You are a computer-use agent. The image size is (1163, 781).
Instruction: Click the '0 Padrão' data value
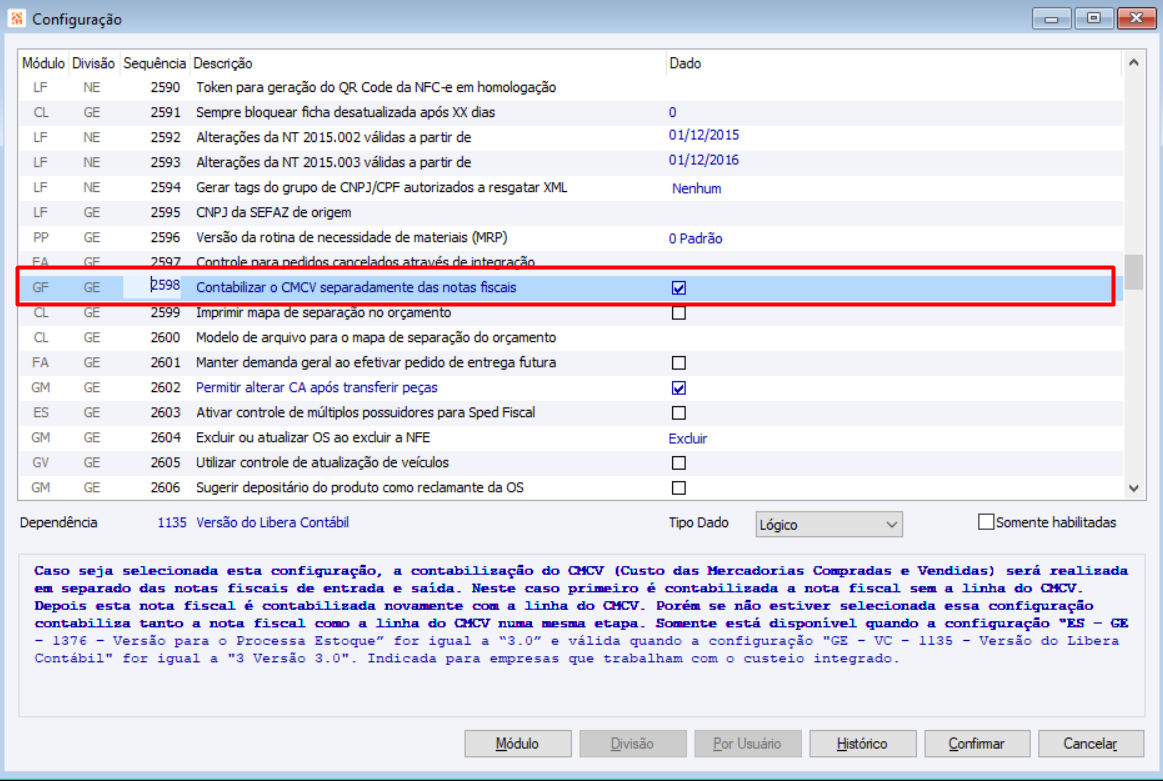[696, 238]
